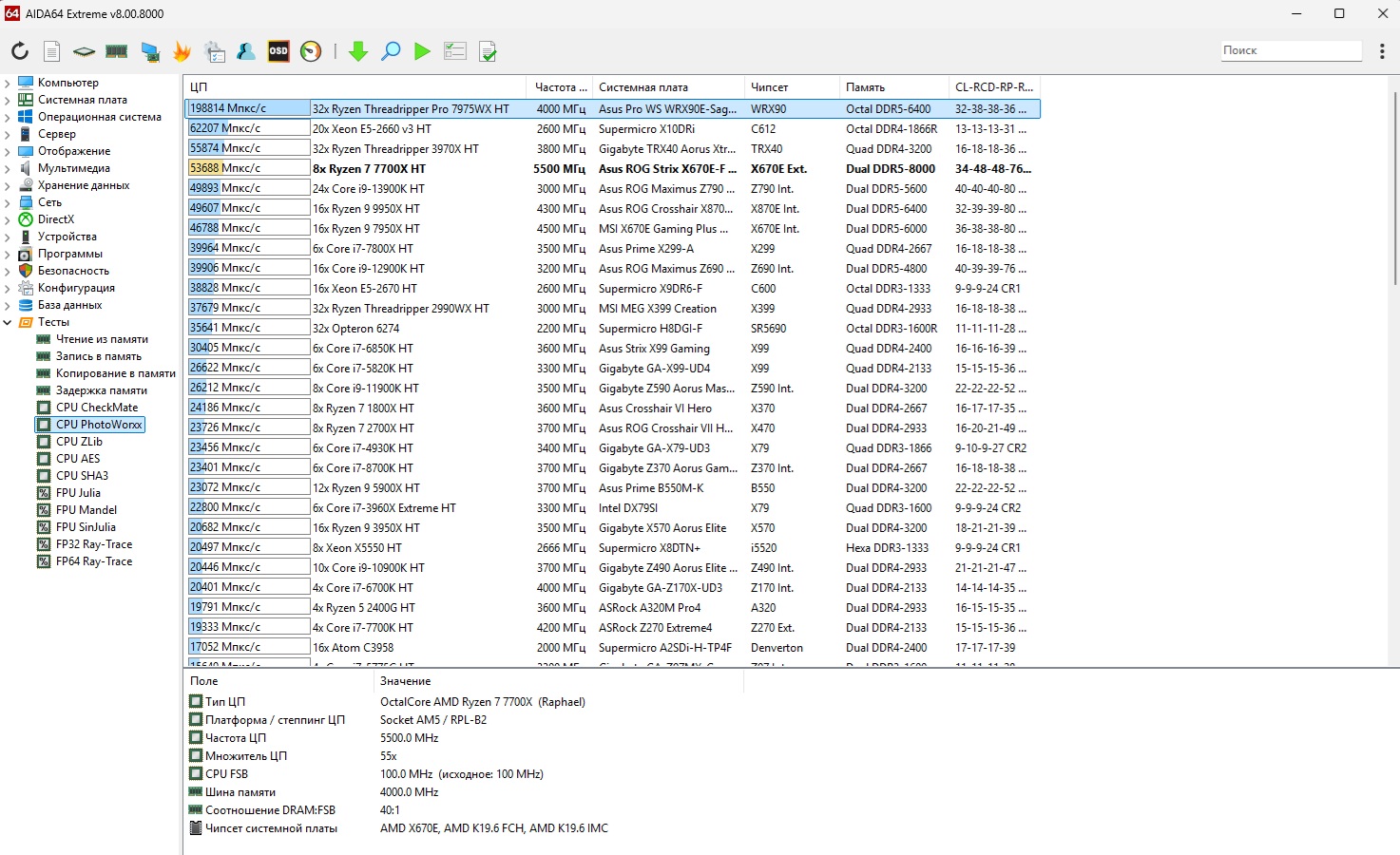The image size is (1400, 855).
Task: Open the Запись в память benchmark
Action: (x=98, y=356)
